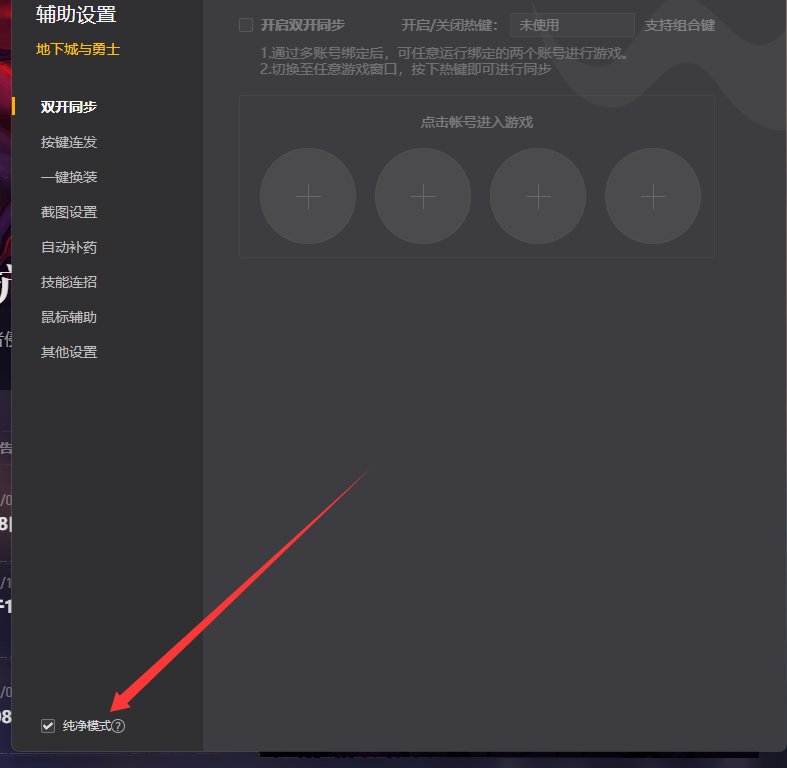The width and height of the screenshot is (787, 768).
Task: Click the help icon beside 纯净模式
Action: point(119,726)
